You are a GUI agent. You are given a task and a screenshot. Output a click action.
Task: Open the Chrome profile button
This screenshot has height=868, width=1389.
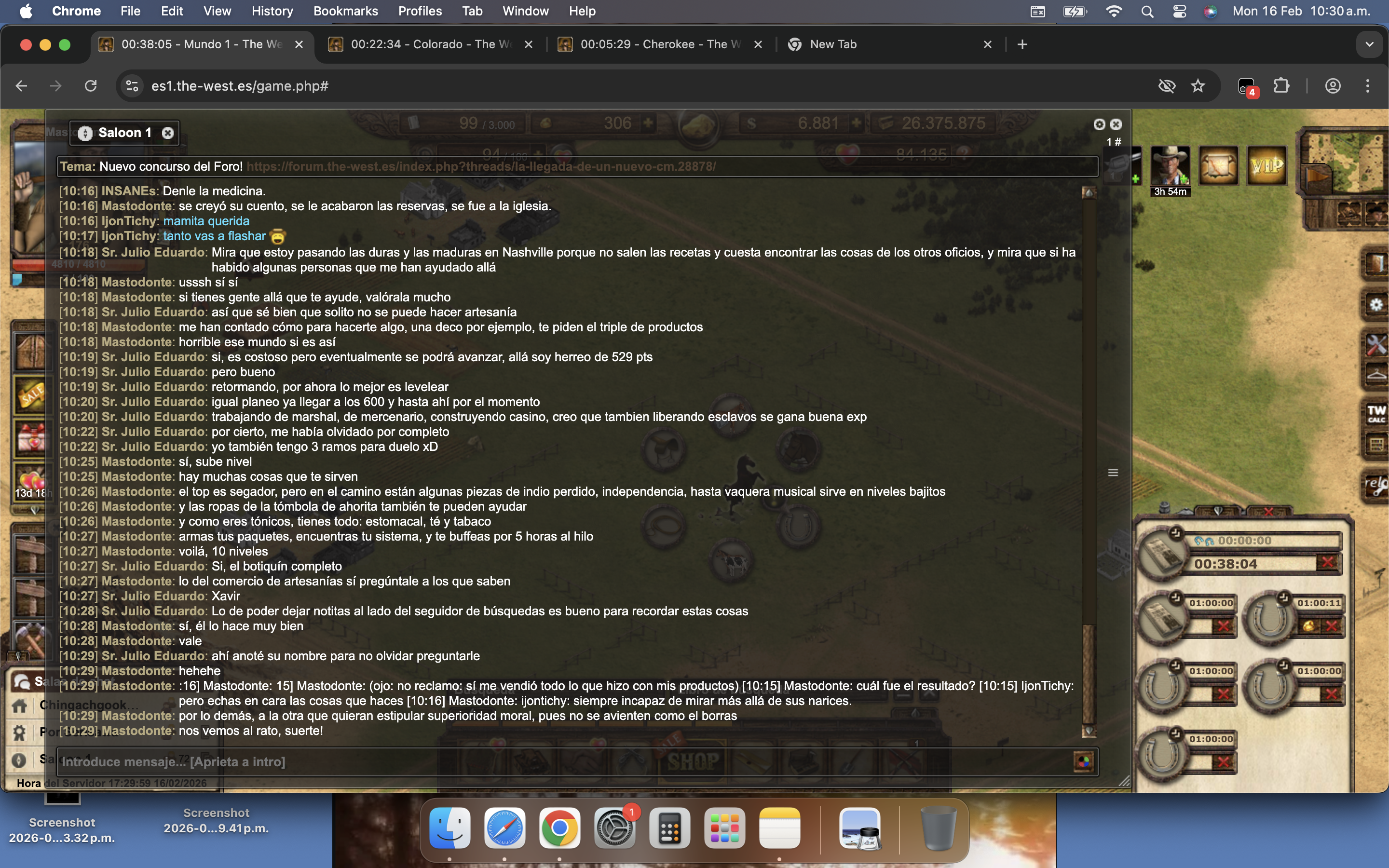point(1333,86)
